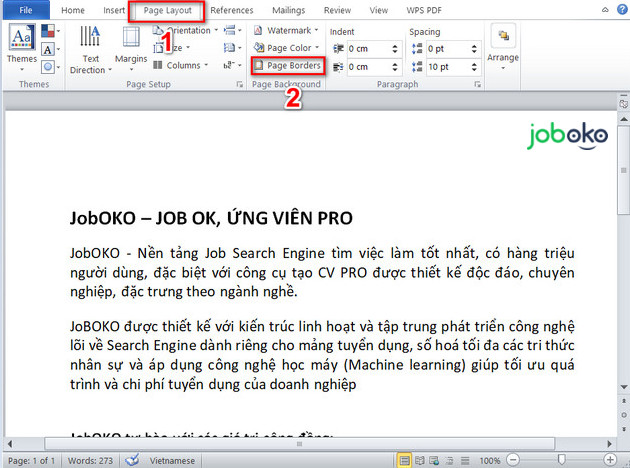Open the Breaks dropdown icon
Screen dimensions: 630x468
pos(233,30)
